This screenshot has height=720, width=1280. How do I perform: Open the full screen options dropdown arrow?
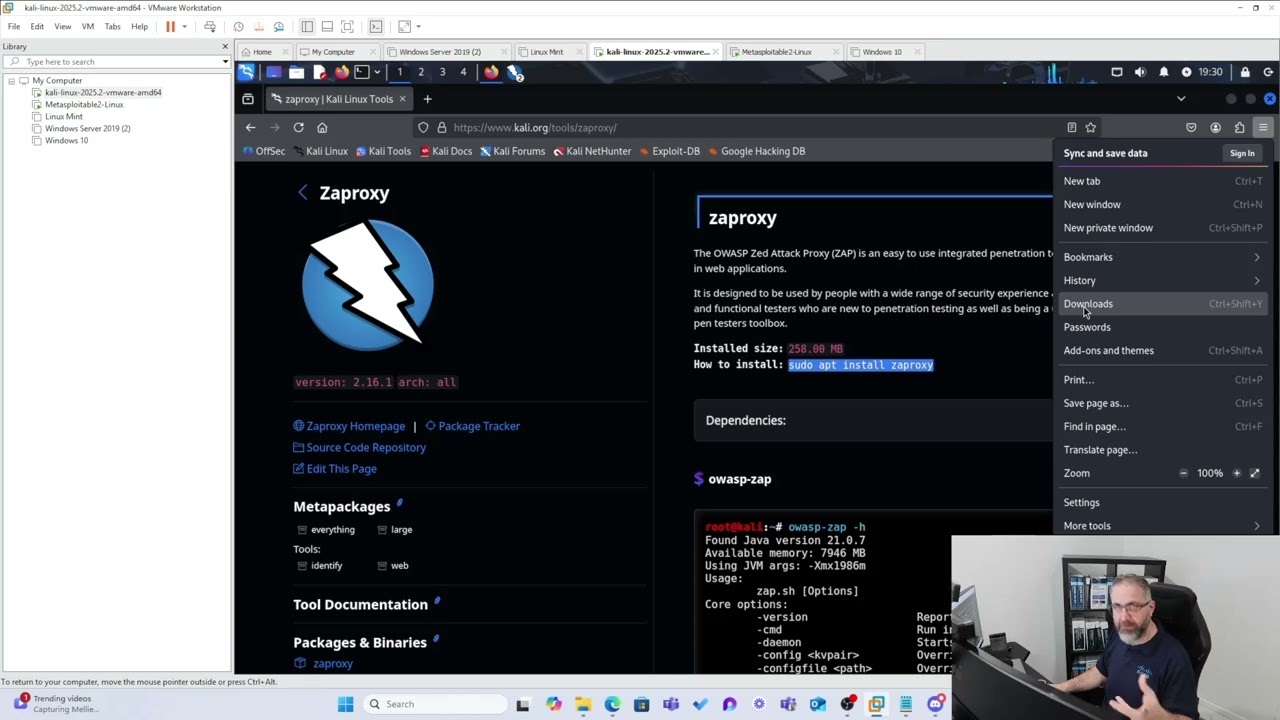pyautogui.click(x=418, y=26)
